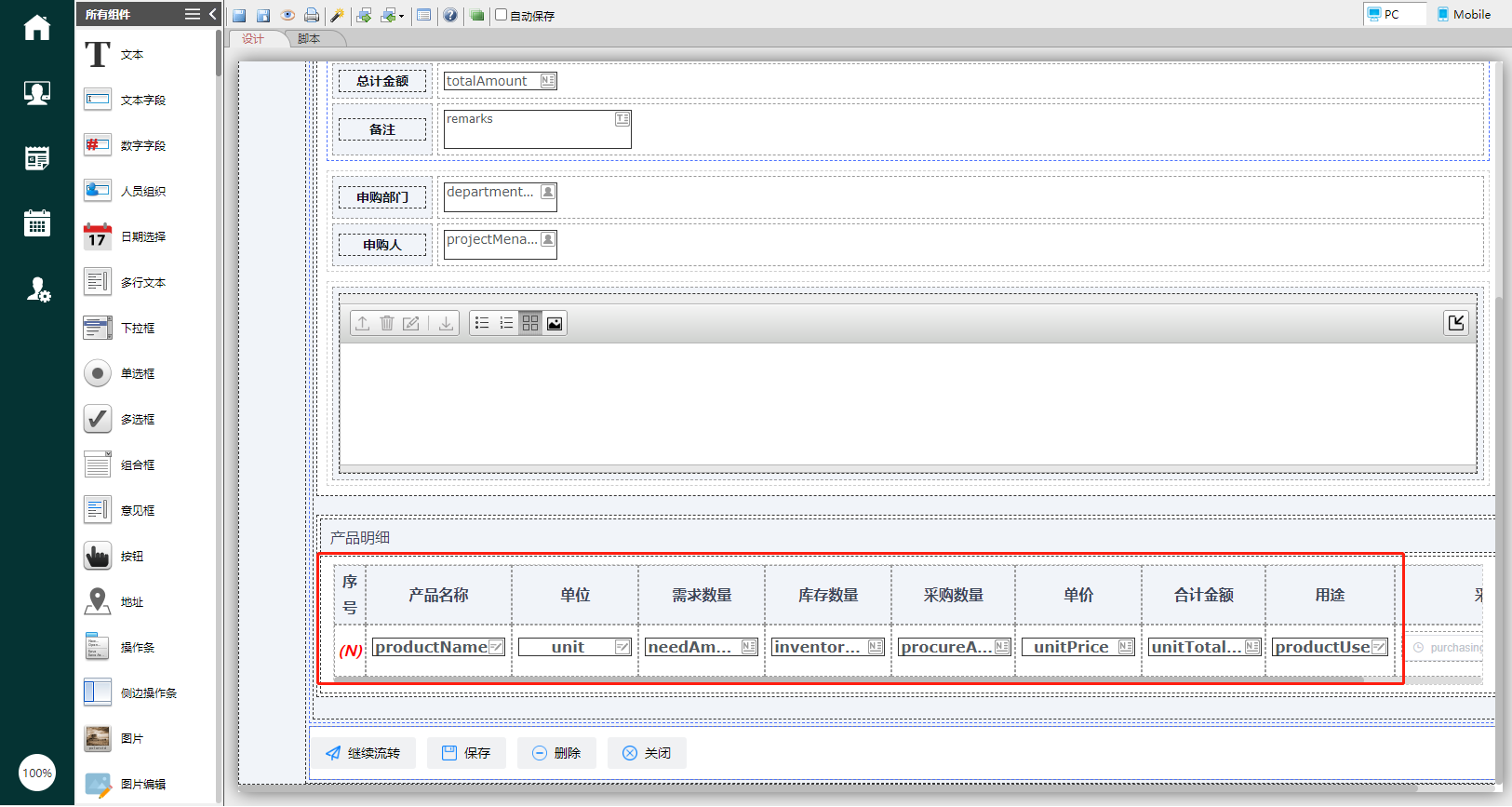Screen dimensions: 1512x807
Task: Switch attachments to grid icon view
Action: click(530, 323)
